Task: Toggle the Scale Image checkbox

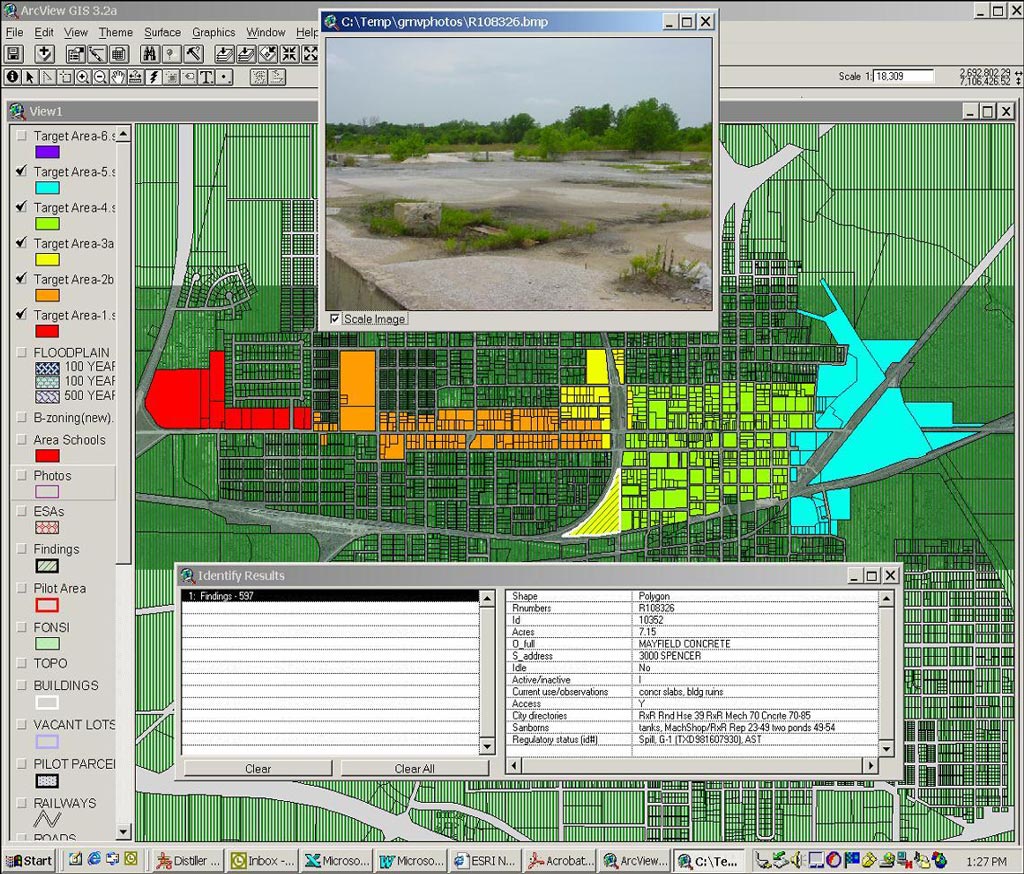Action: (x=335, y=319)
